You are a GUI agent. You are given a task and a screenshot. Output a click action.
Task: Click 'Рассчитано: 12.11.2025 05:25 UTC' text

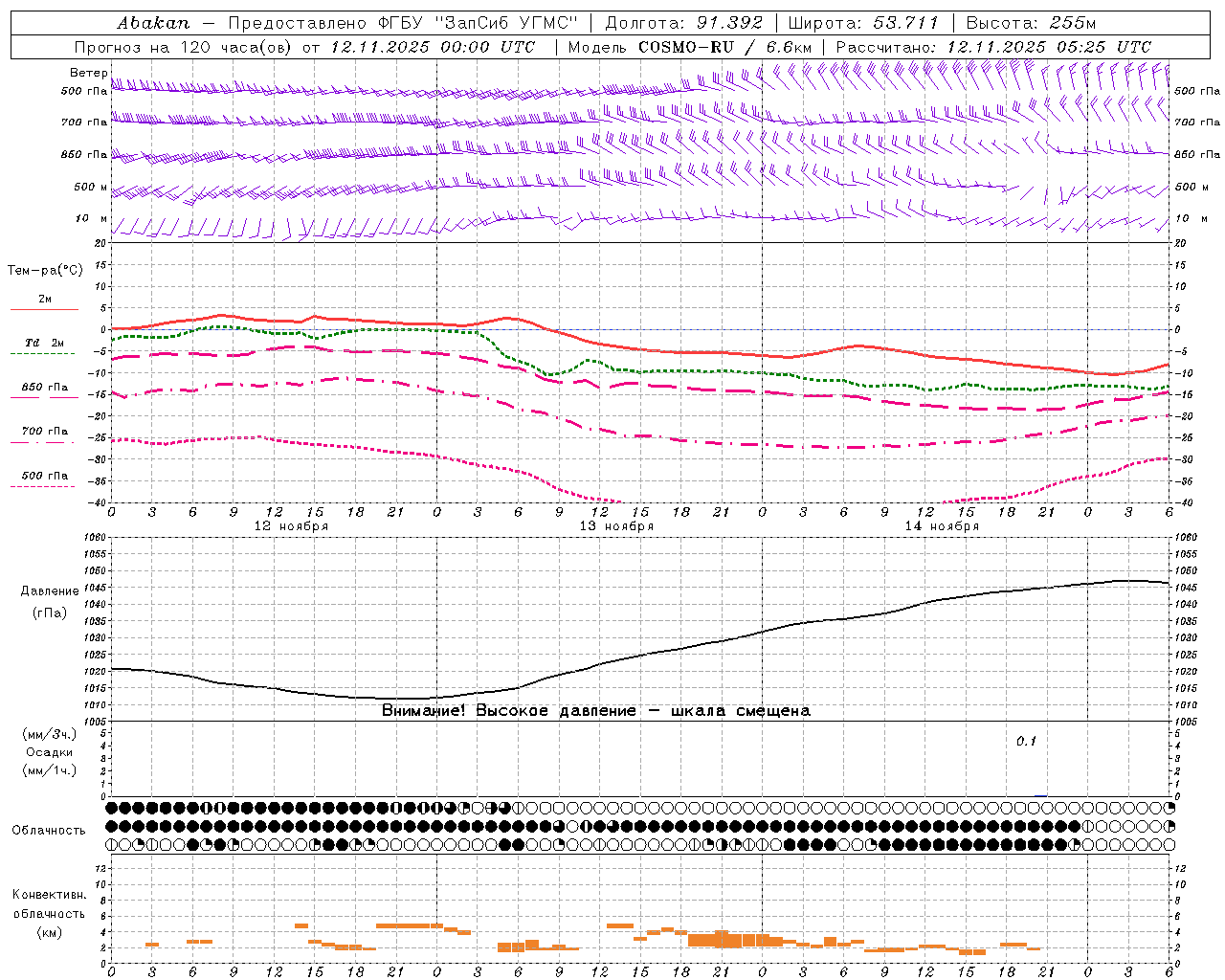tap(993, 47)
